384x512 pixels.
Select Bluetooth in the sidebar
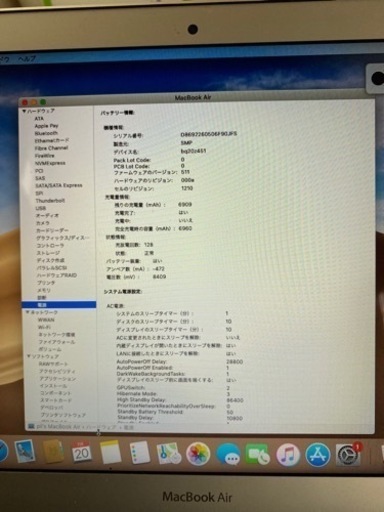[x=46, y=133]
